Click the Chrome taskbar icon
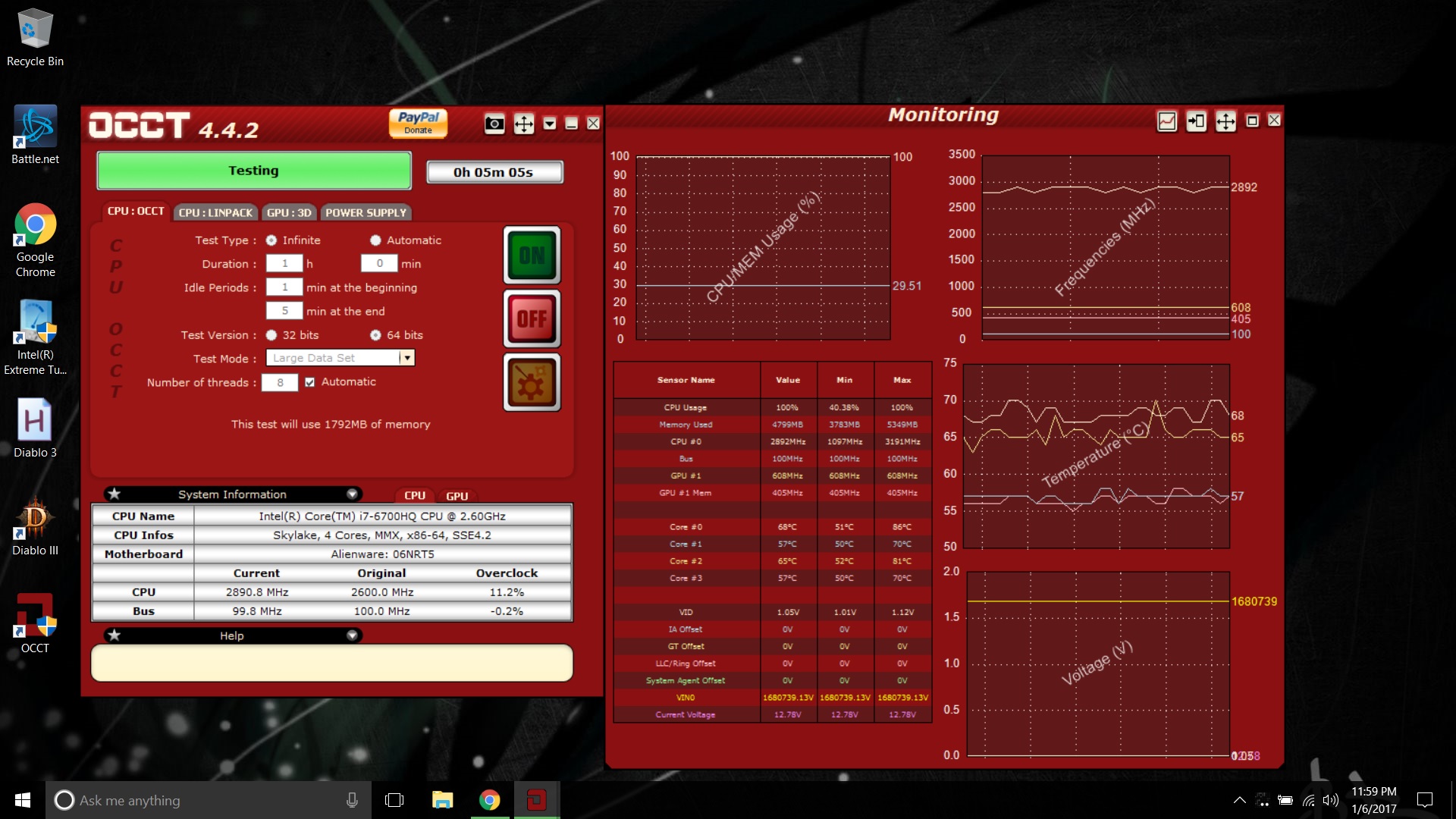Screen dimensions: 1456x819 pyautogui.click(x=490, y=800)
